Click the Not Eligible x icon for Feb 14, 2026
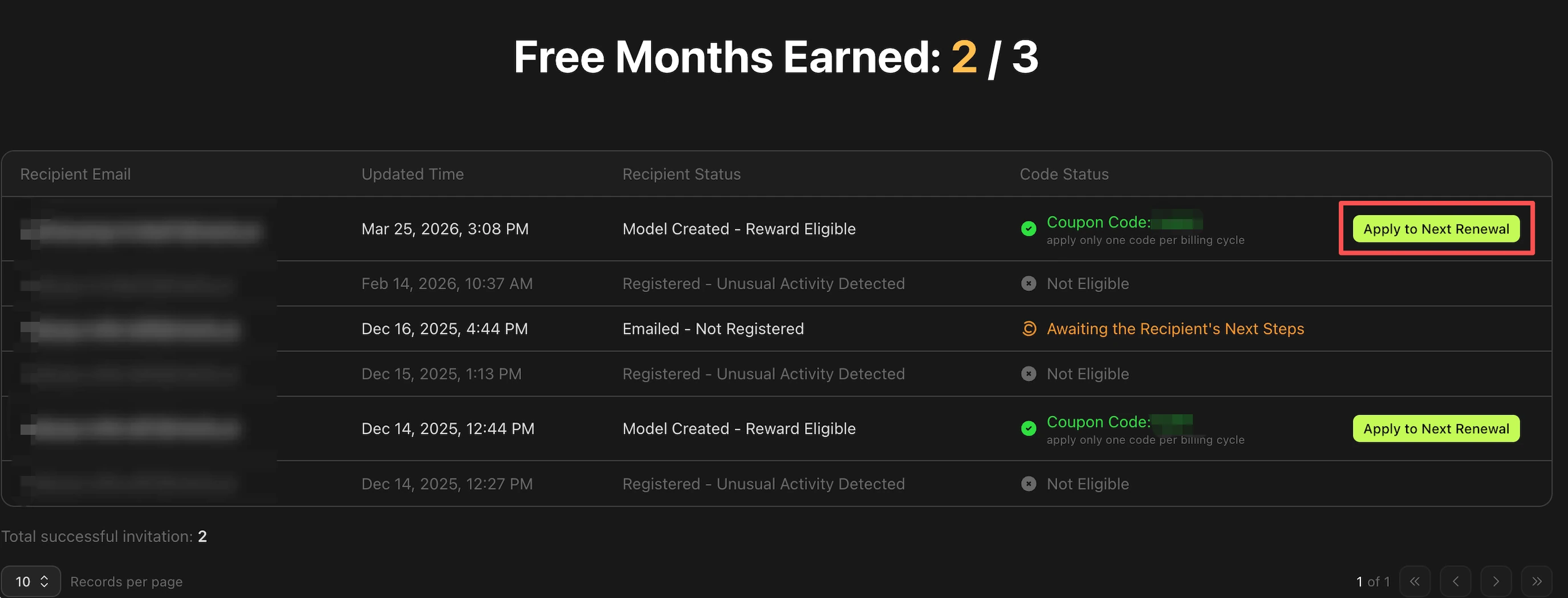Screen dimensions: 1568x598 tap(1029, 284)
